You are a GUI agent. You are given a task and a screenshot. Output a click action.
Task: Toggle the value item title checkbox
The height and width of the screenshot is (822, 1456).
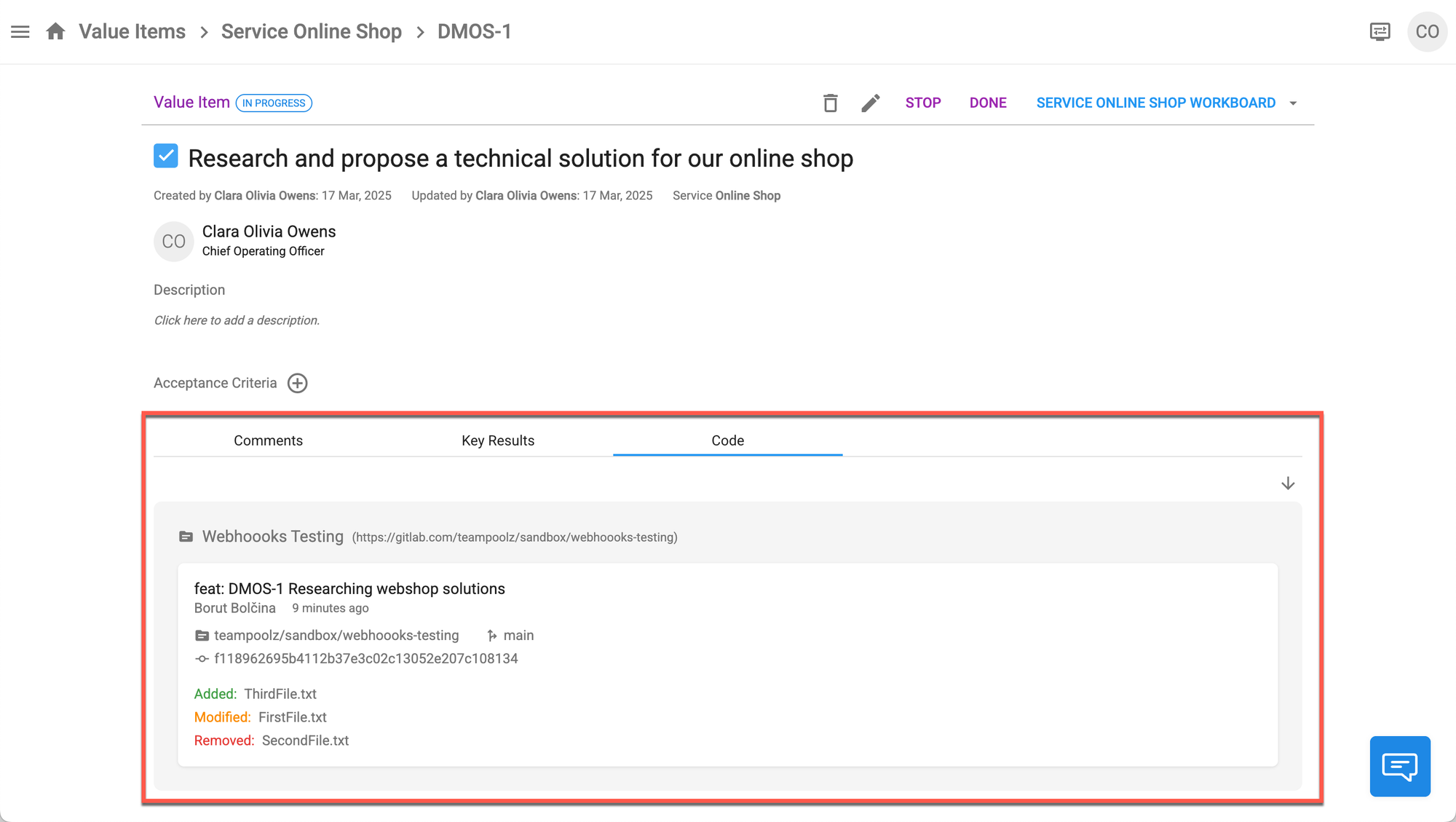pos(166,156)
